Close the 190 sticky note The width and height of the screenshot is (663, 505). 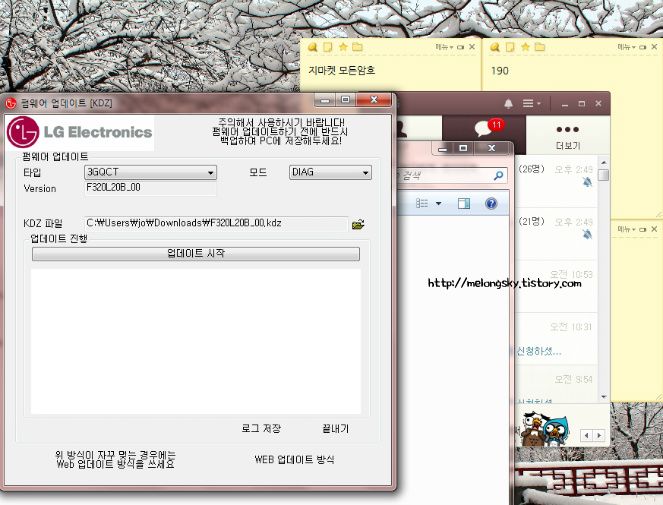click(x=654, y=47)
